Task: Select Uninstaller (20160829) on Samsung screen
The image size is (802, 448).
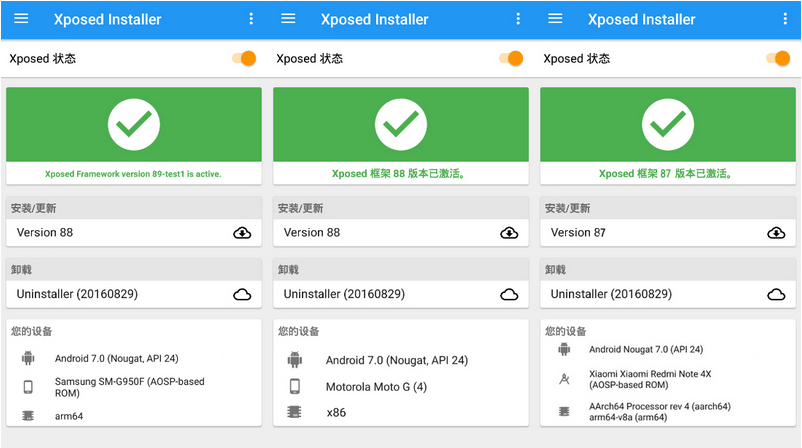Action: [x=134, y=294]
